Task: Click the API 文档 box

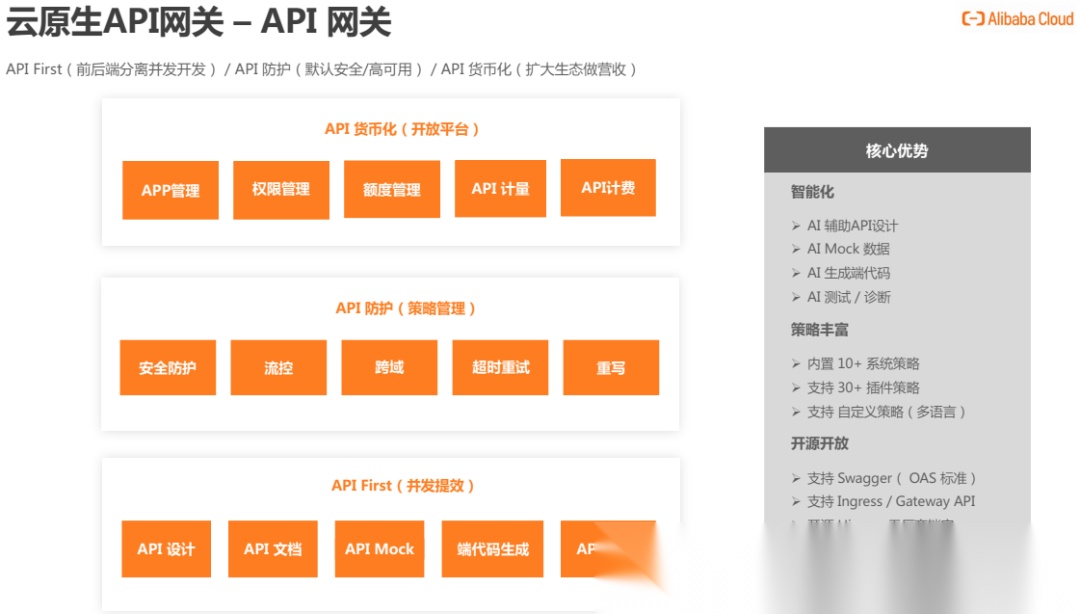Action: coord(273,549)
